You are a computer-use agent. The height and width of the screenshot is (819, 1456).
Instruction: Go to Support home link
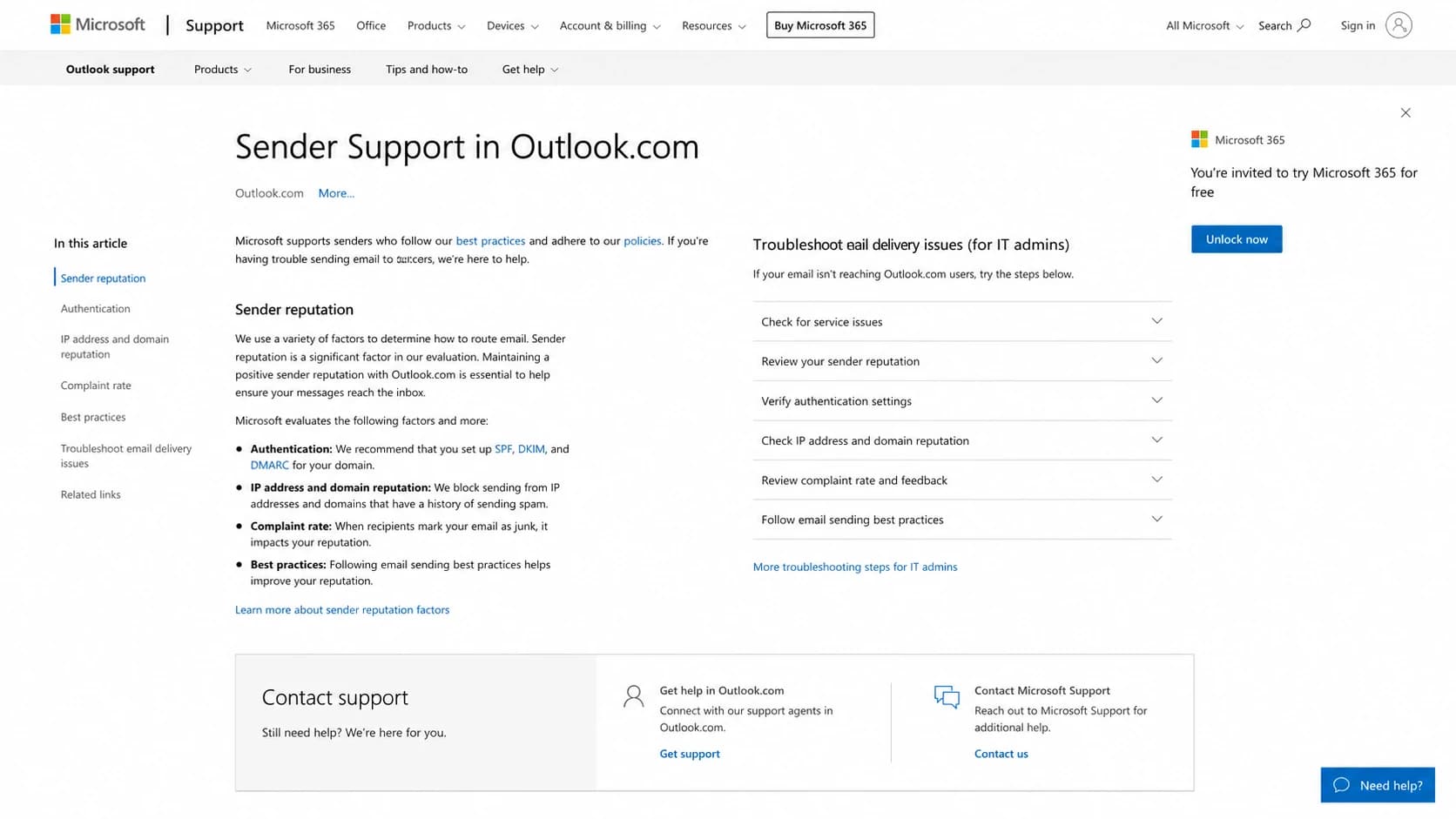214,25
